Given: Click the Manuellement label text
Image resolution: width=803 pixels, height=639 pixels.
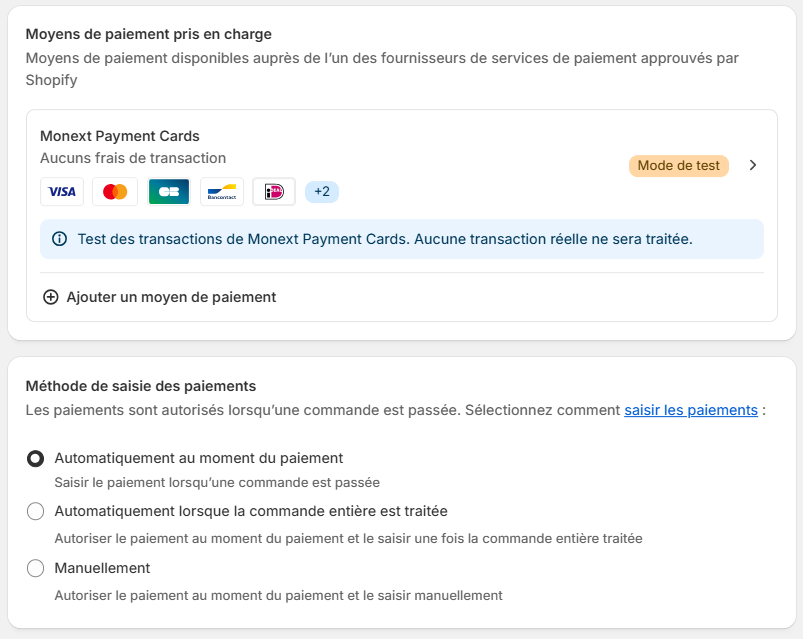Looking at the screenshot, I should click(x=102, y=568).
